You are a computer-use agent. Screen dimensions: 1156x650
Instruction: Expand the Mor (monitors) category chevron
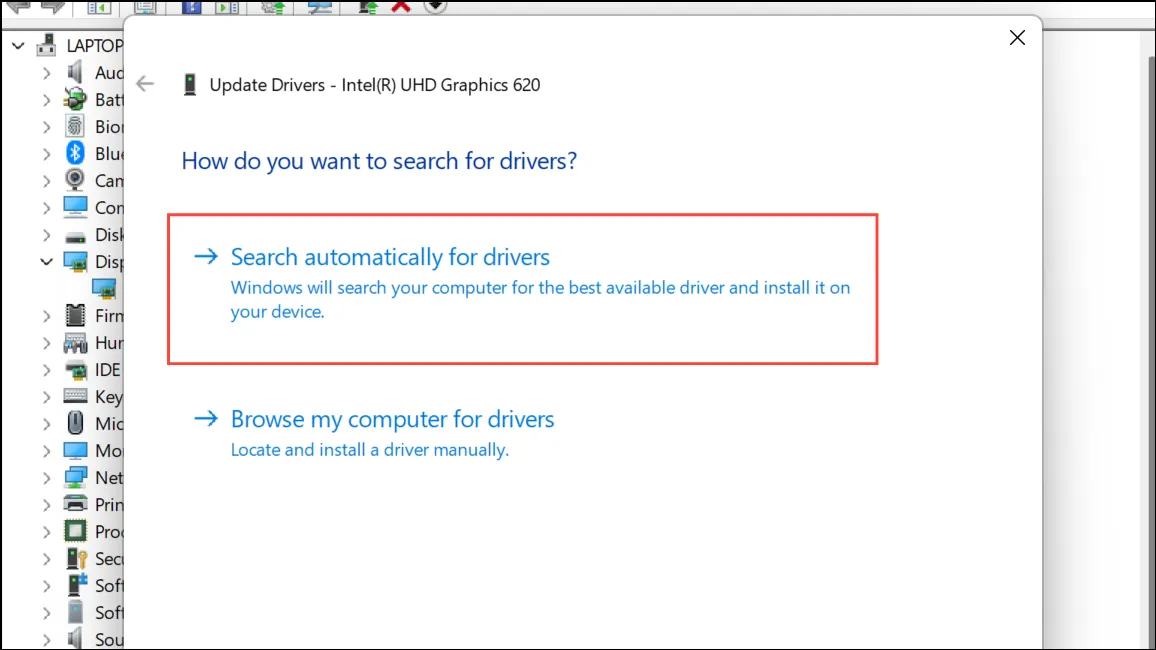coord(46,451)
